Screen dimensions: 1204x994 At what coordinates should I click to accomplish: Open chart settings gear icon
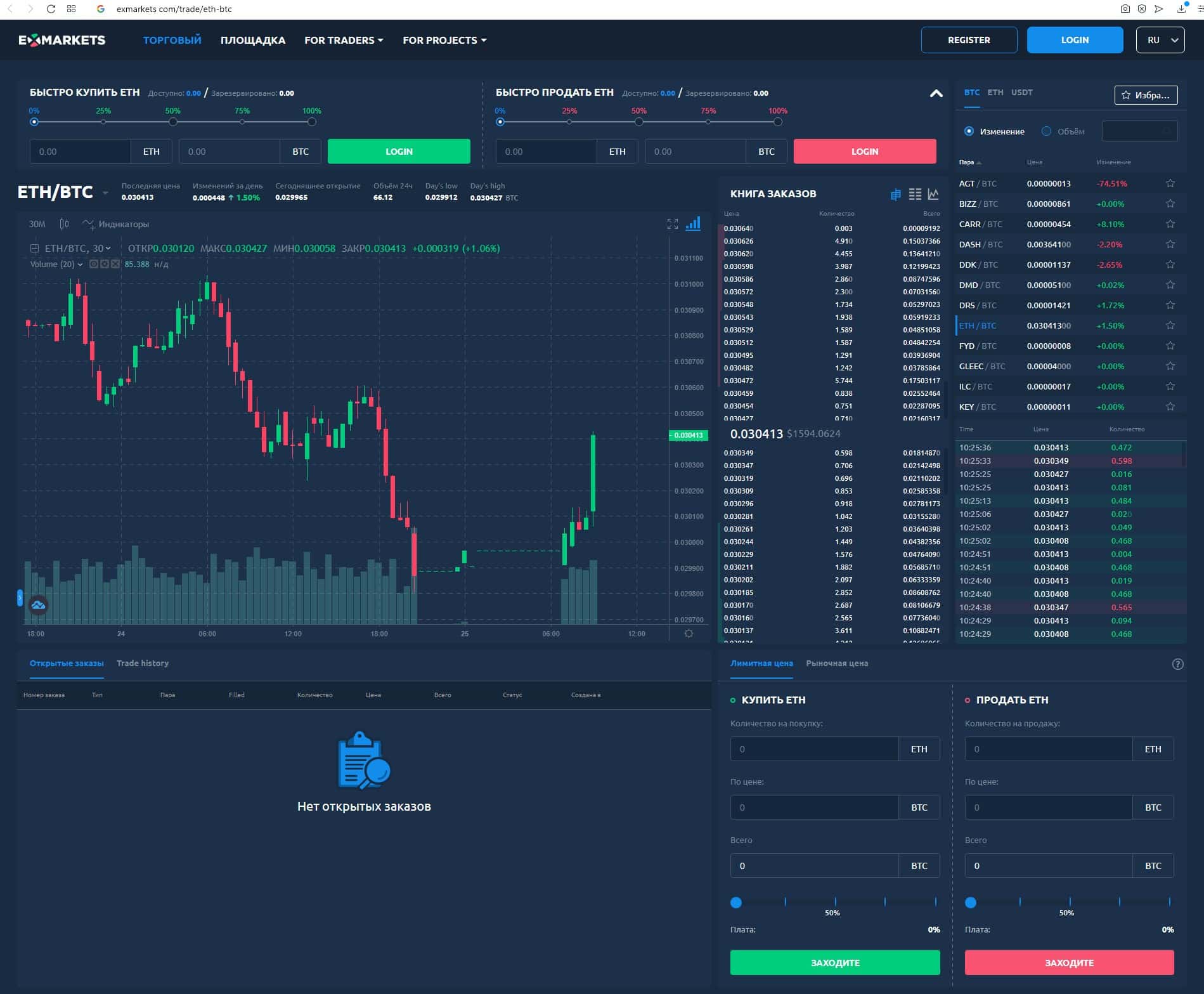(x=689, y=634)
